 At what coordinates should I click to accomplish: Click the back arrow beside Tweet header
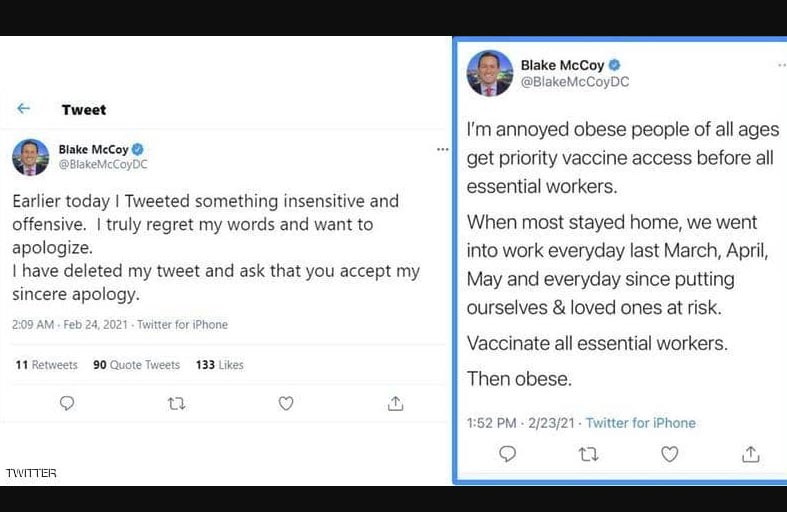[24, 109]
